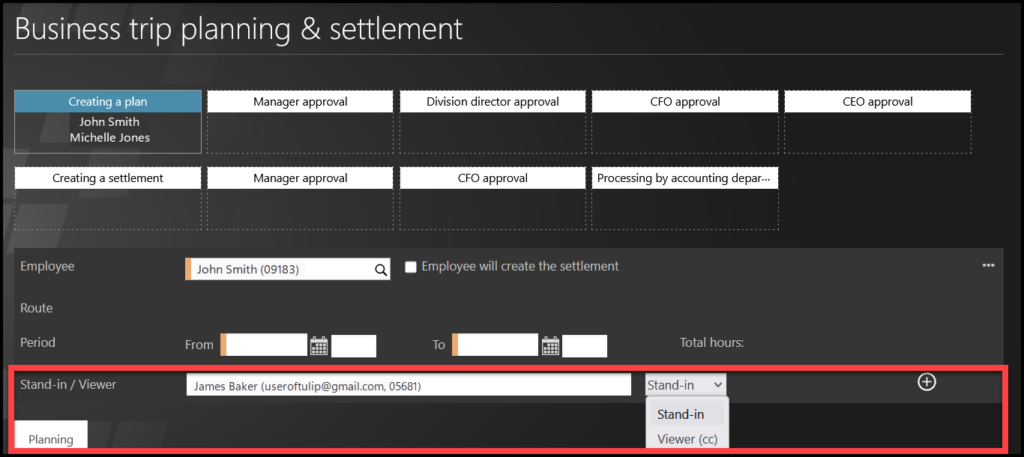Expand the Stand-in type dropdown
Screen dimensions: 1024x457
tap(685, 385)
